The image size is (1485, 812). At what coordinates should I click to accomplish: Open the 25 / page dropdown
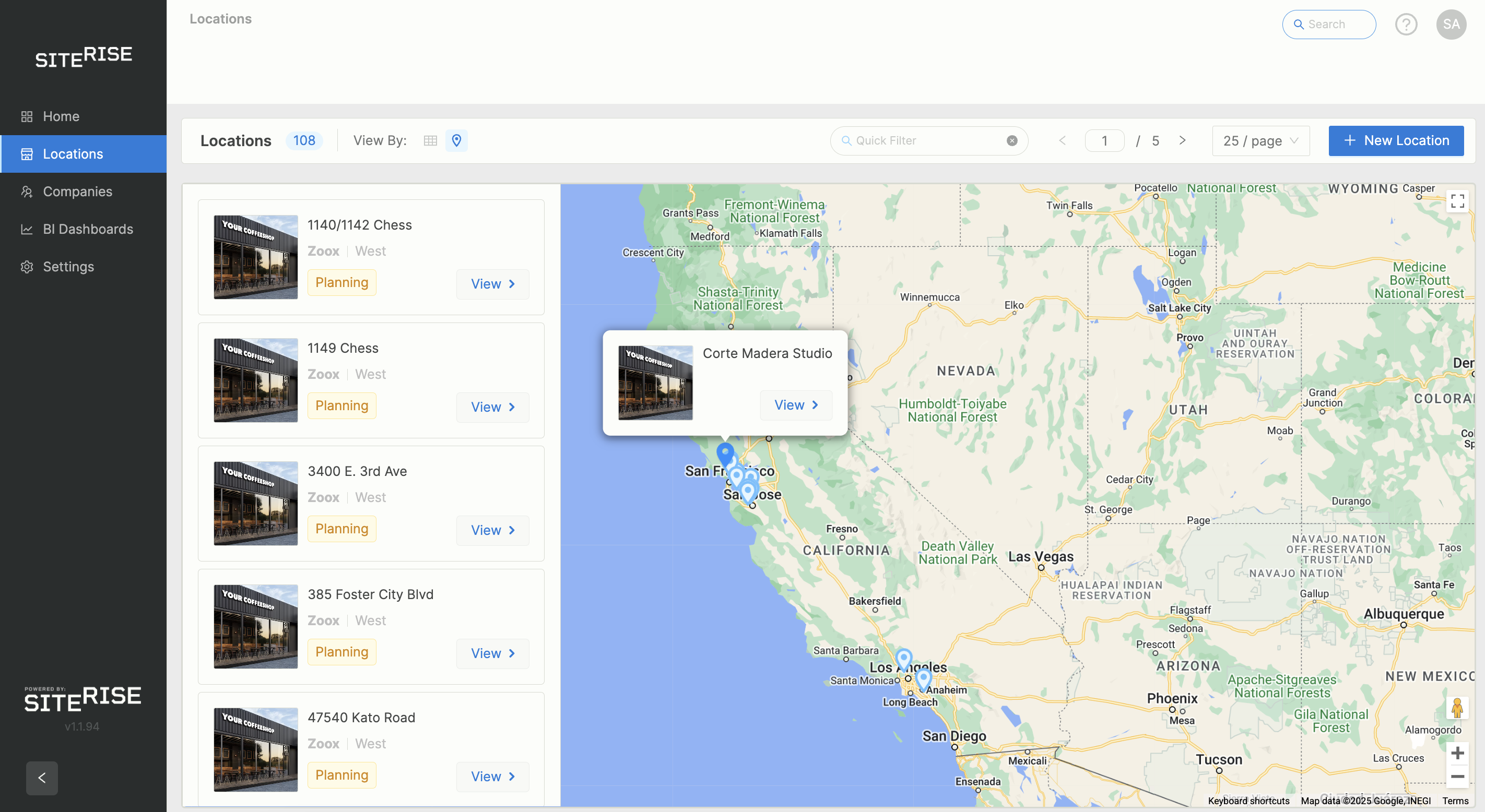tap(1260, 140)
